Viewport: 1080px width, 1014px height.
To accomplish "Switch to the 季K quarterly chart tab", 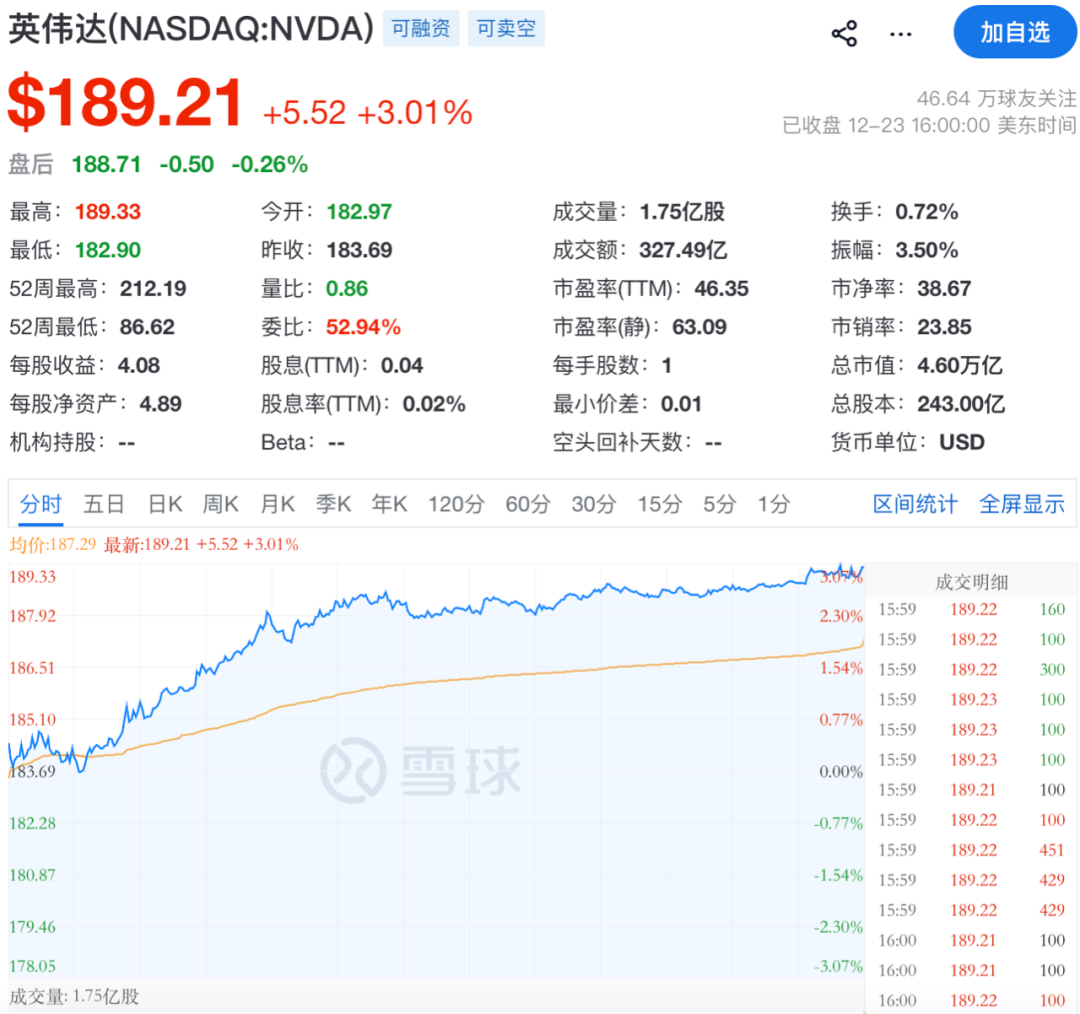I will point(333,505).
